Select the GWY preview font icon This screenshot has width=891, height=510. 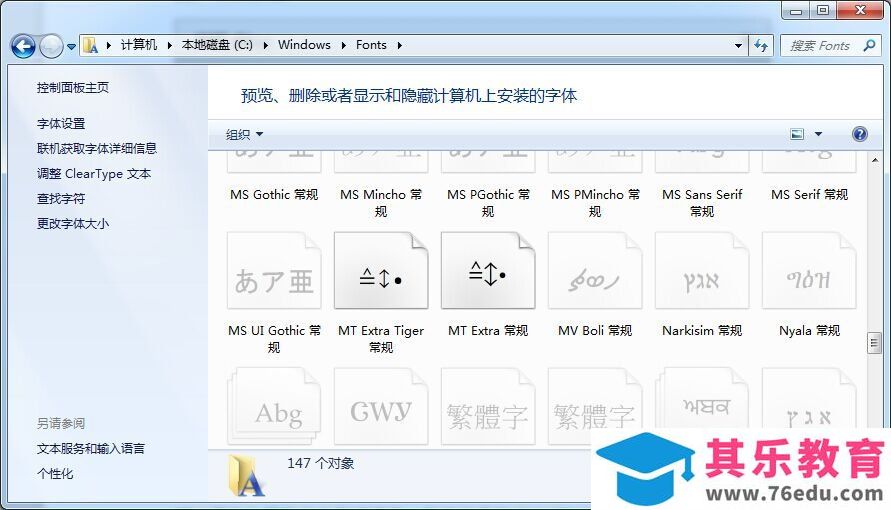coord(381,407)
